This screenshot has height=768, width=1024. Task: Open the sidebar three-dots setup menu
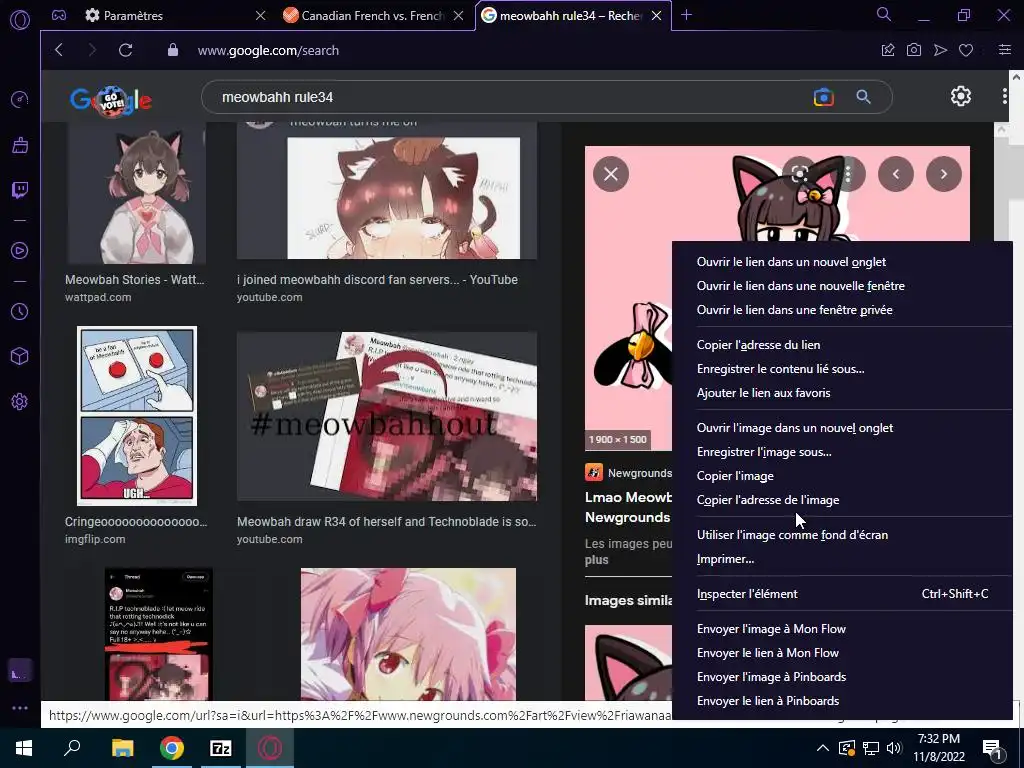click(x=20, y=708)
